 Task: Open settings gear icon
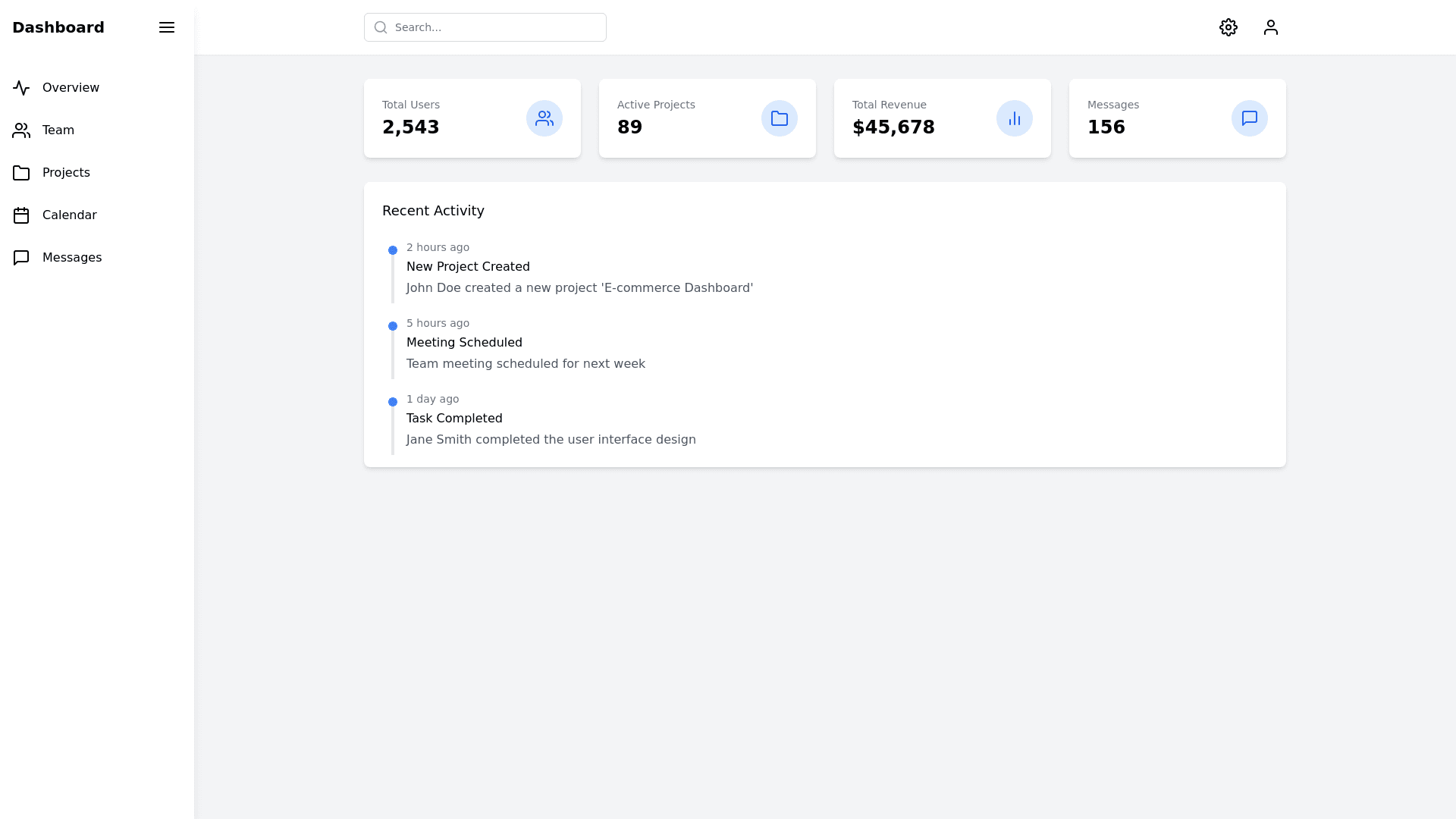click(1228, 27)
